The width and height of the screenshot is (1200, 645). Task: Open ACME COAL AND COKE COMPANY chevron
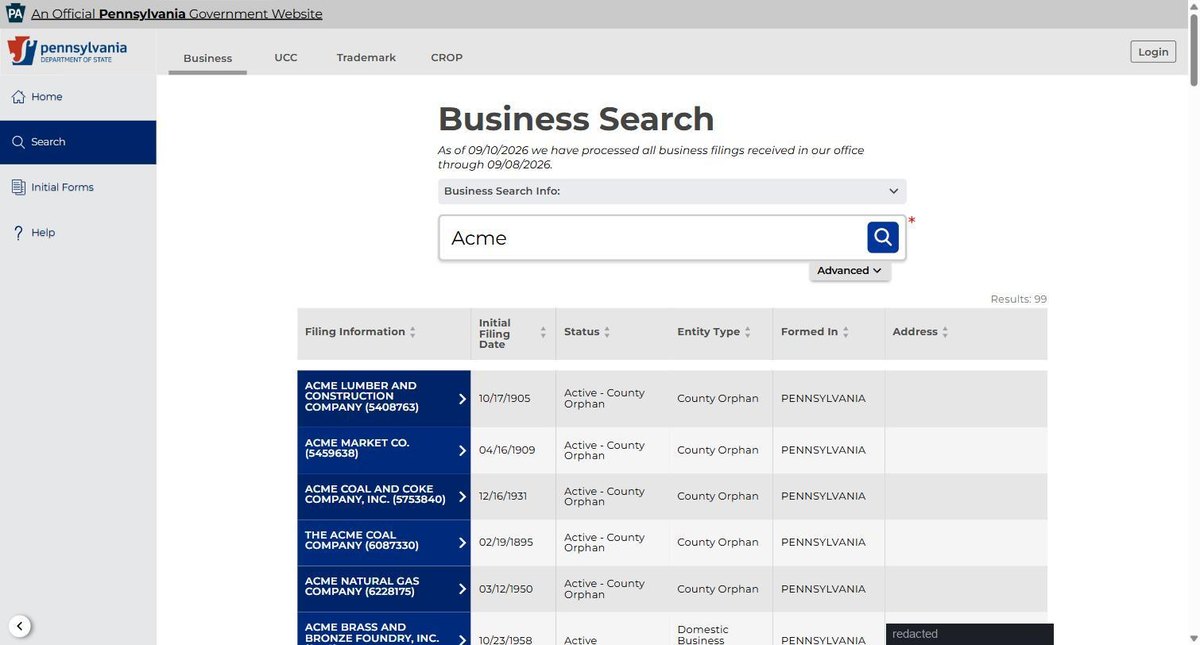[x=462, y=496]
